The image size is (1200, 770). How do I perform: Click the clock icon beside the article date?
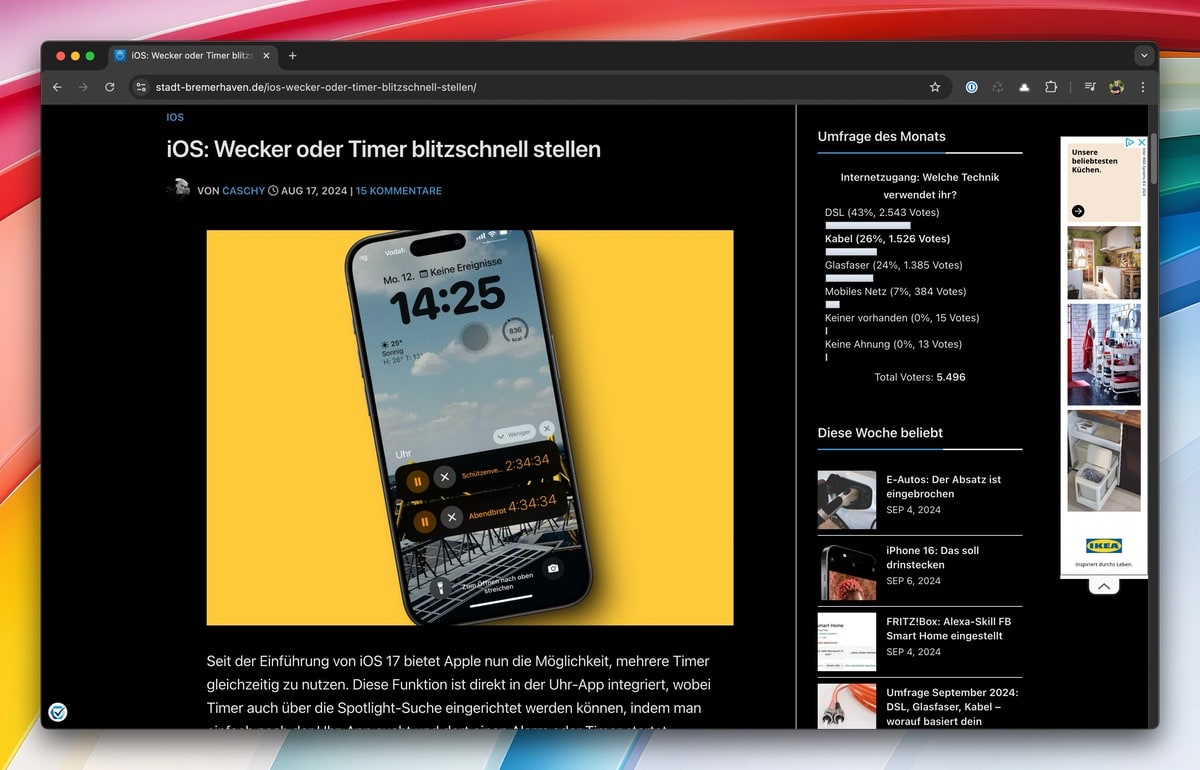point(273,190)
